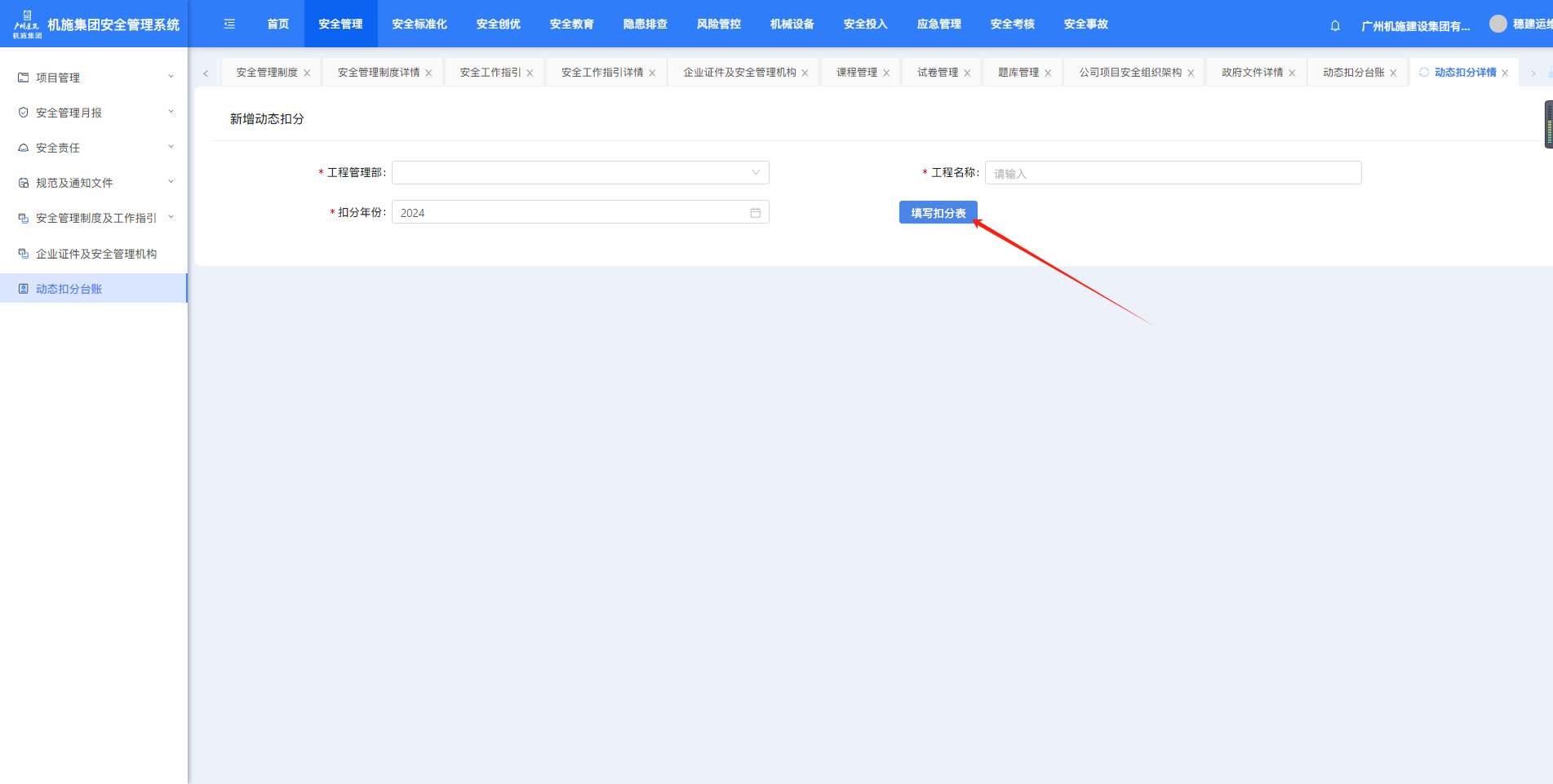Close the 题库管理 tab
This screenshot has width=1553, height=784.
pos(1048,73)
